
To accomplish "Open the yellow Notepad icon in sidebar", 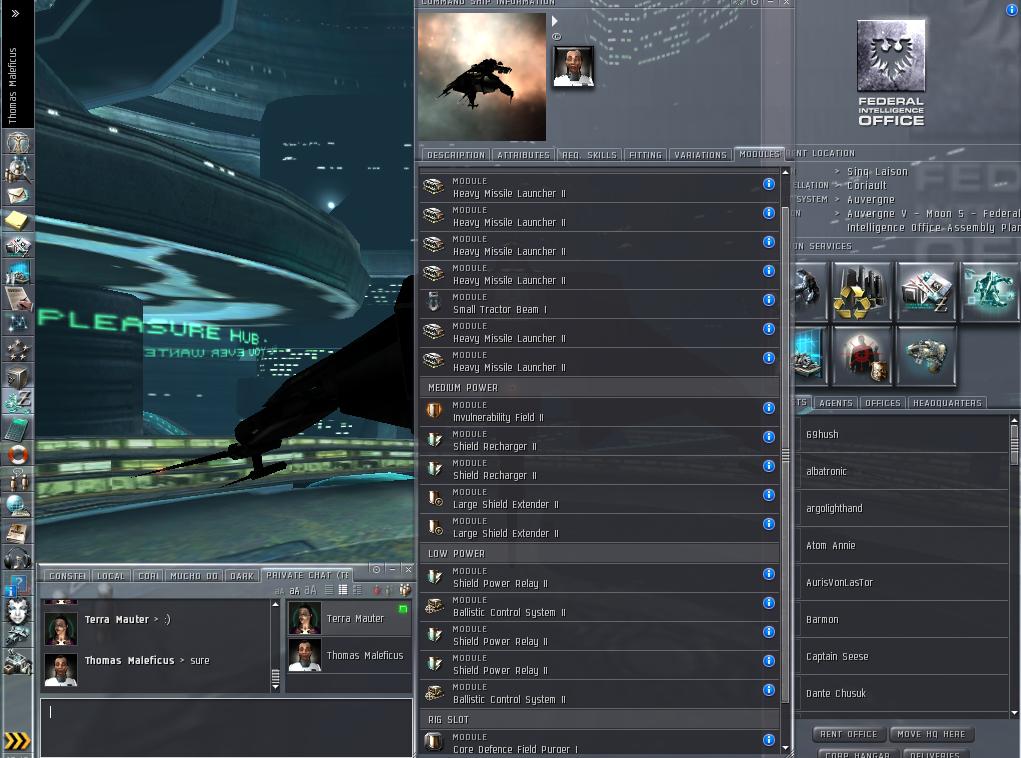I will pyautogui.click(x=17, y=220).
